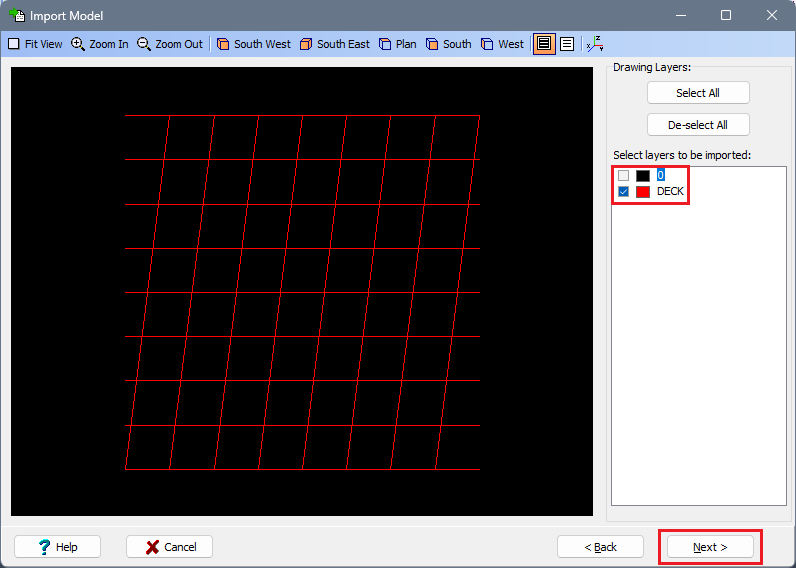Toggle the highlighted orange list display icon
Screen dimensions: 796x568
544,44
